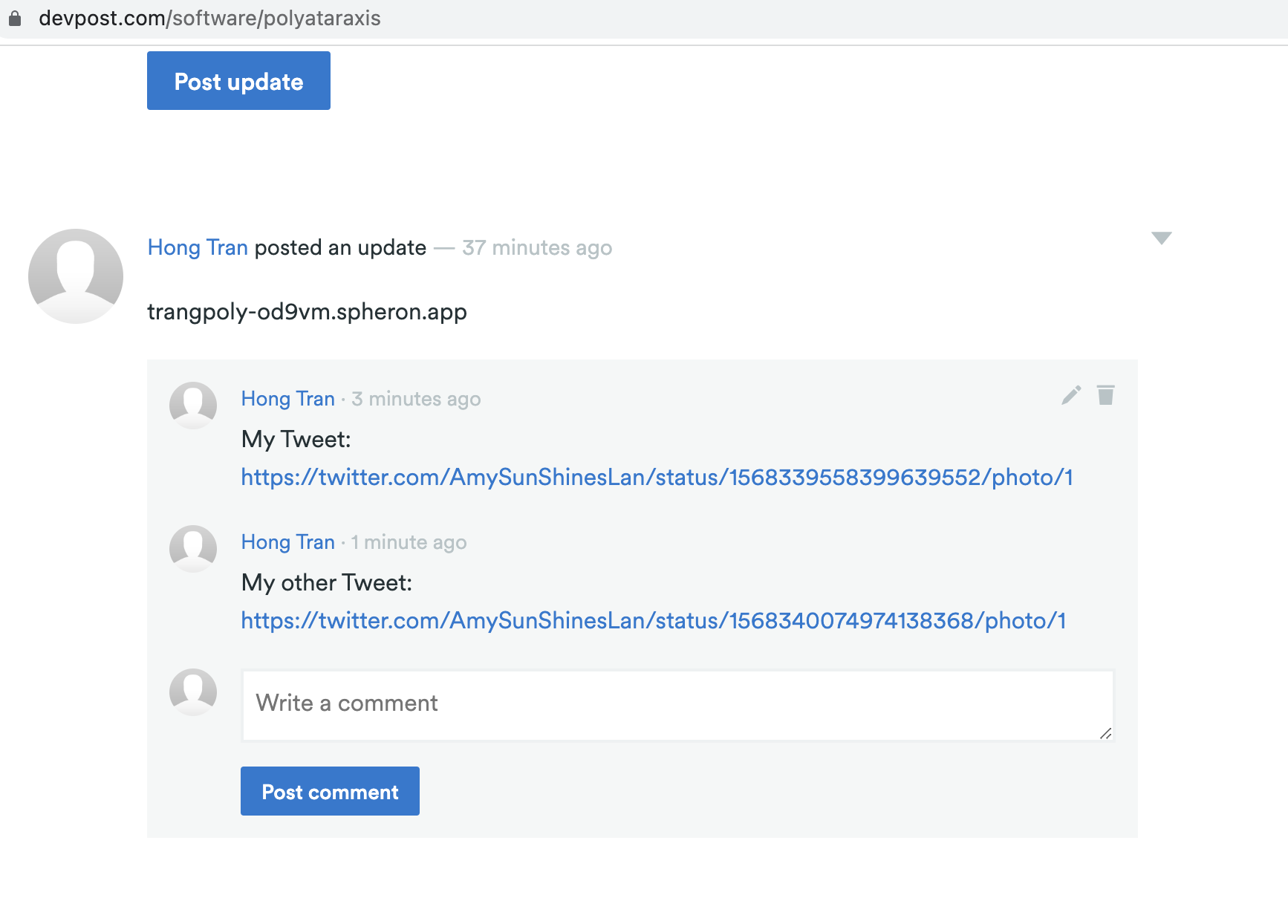This screenshot has width=1288, height=924.
Task: Open Hong Tran's profile from update header
Action: click(198, 247)
